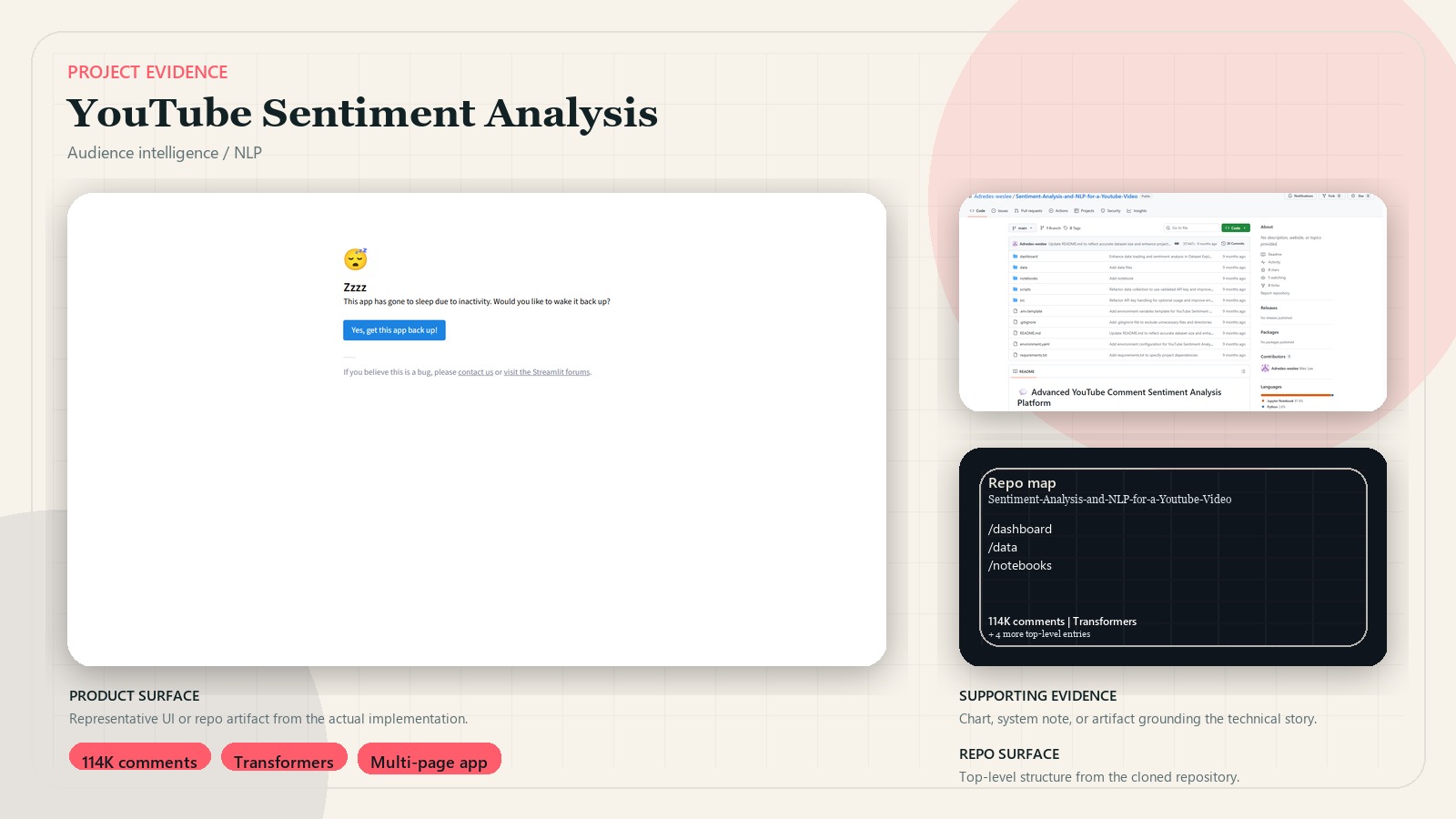Click the orange Jupyter Notebook language bar
The width and height of the screenshot is (1456, 819).
1296,395
